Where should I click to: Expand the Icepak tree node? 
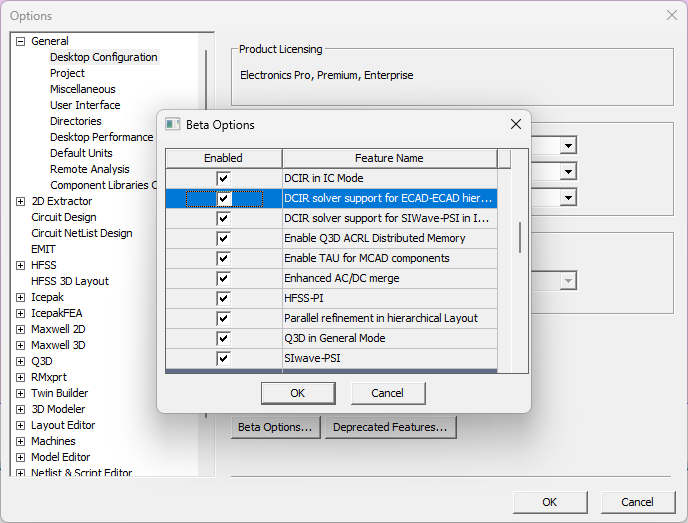coord(20,297)
